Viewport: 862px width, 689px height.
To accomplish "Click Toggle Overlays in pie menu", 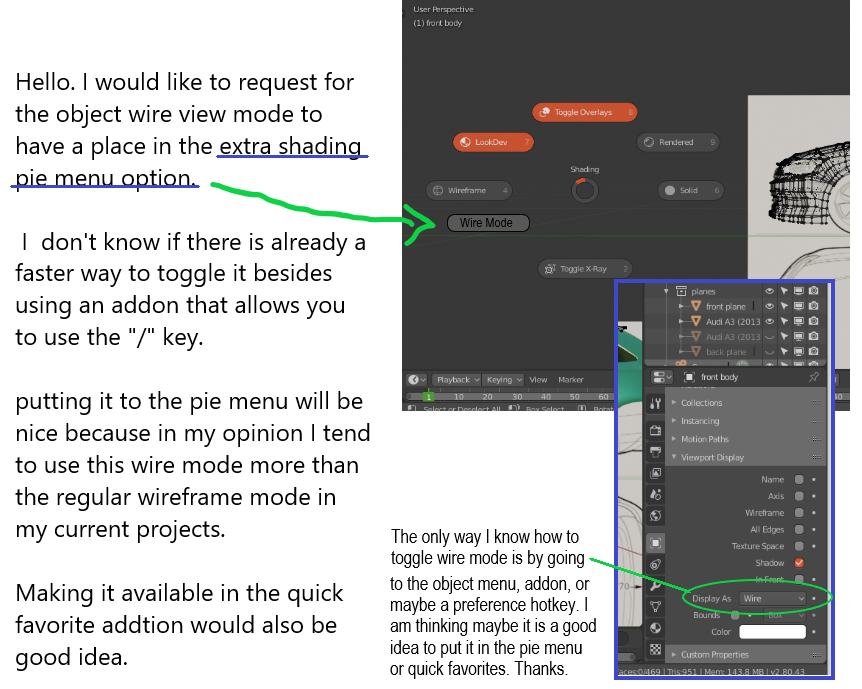I will (x=584, y=112).
